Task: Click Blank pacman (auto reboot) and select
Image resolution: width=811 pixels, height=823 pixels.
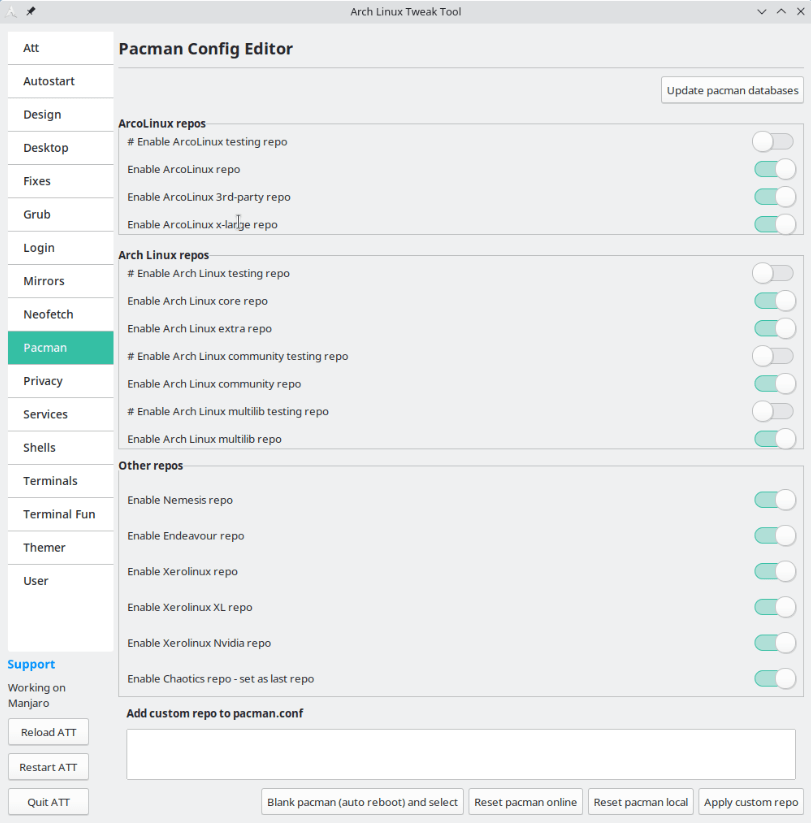Action: pos(362,802)
